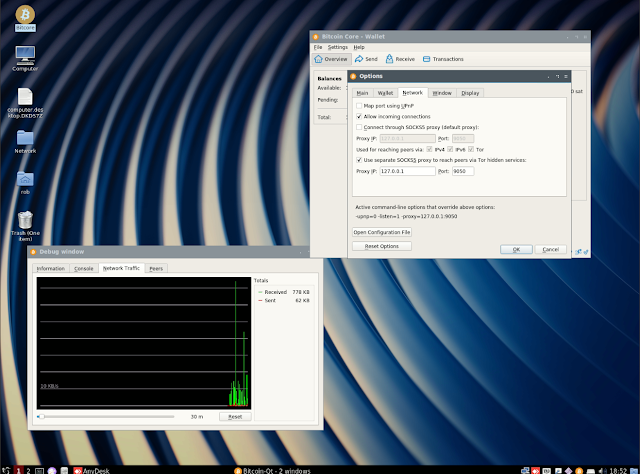
Task: Toggle the IPv4 reachability checkbox
Action: tap(429, 149)
